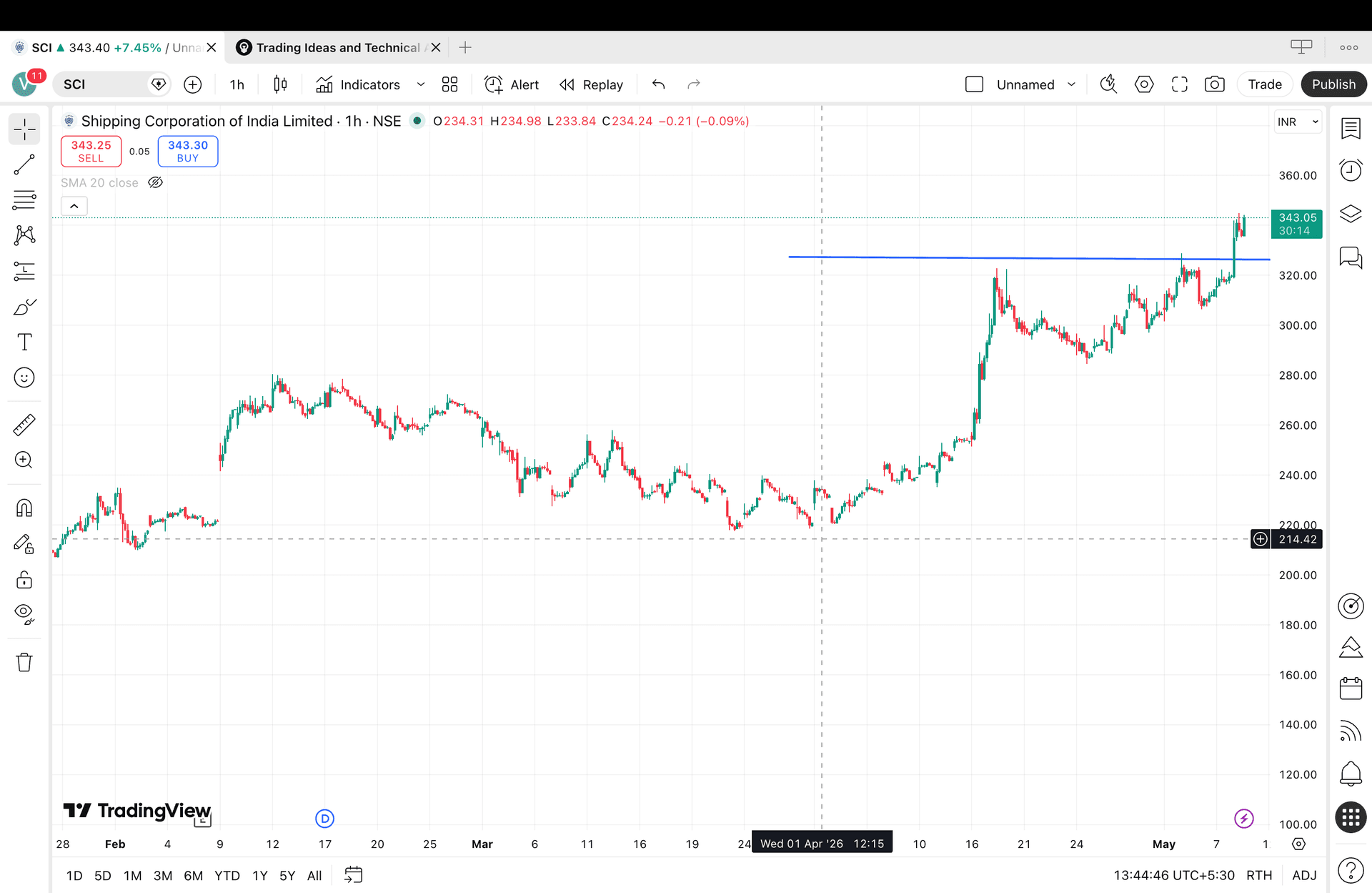Change the candlestick chart type

[x=280, y=84]
